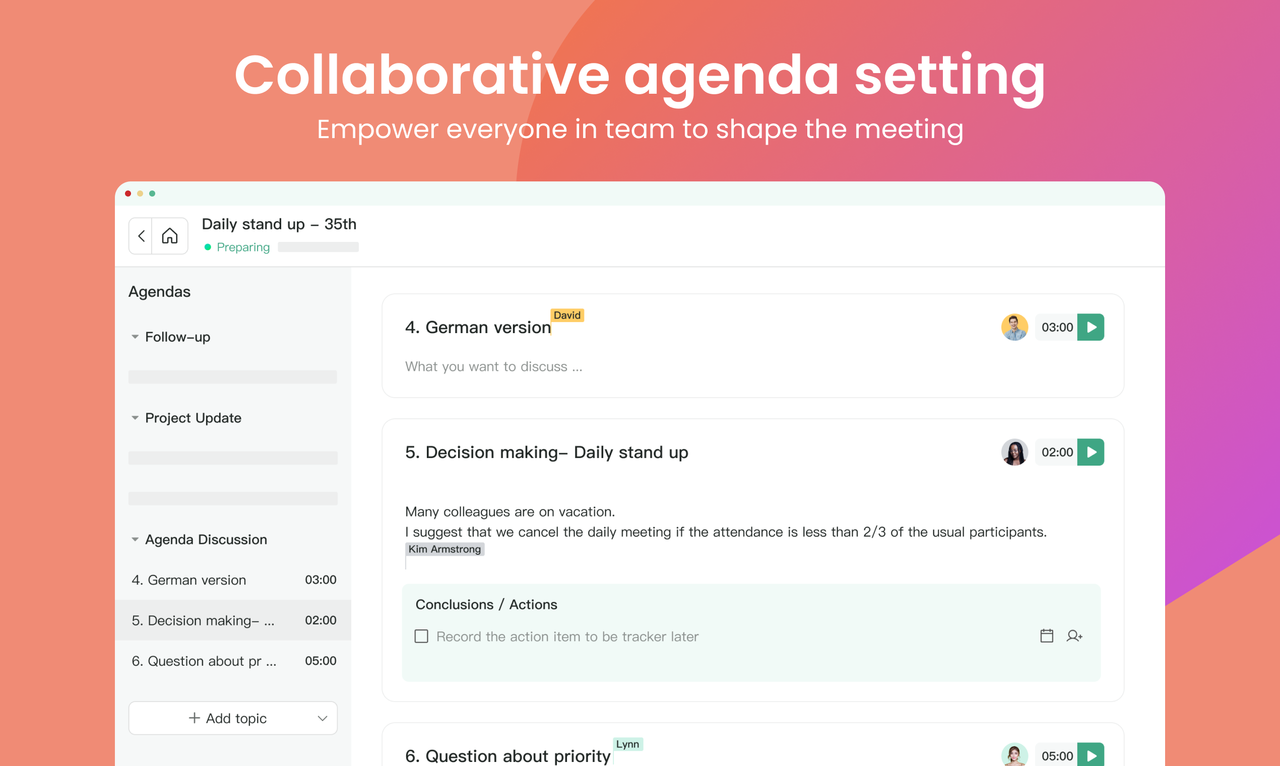Open Add topic dropdown chevron
This screenshot has width=1280, height=766.
pos(322,718)
